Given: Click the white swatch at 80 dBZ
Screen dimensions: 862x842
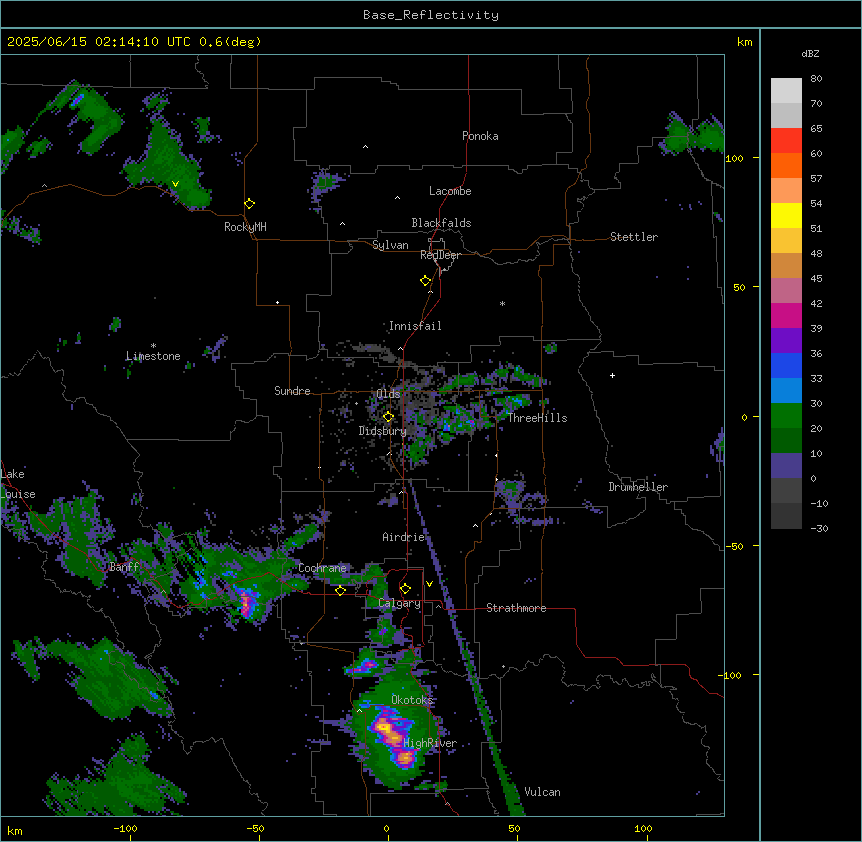Looking at the screenshot, I should pyautogui.click(x=786, y=90).
